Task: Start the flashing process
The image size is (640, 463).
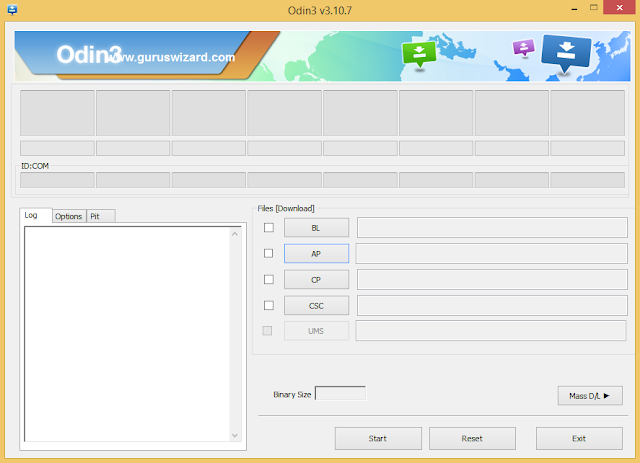Action: pos(378,439)
